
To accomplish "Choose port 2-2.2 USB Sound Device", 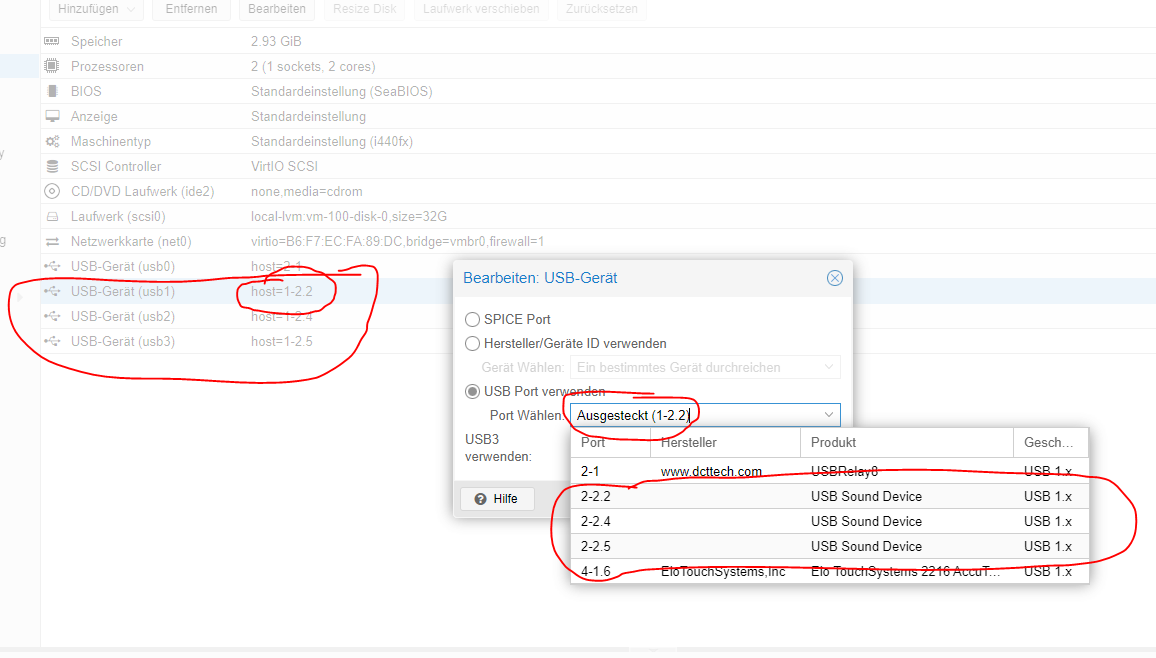I will pos(829,497).
